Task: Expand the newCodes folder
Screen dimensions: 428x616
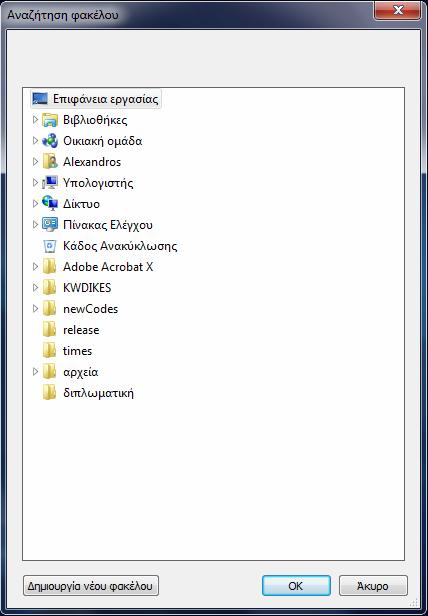Action: [35, 309]
